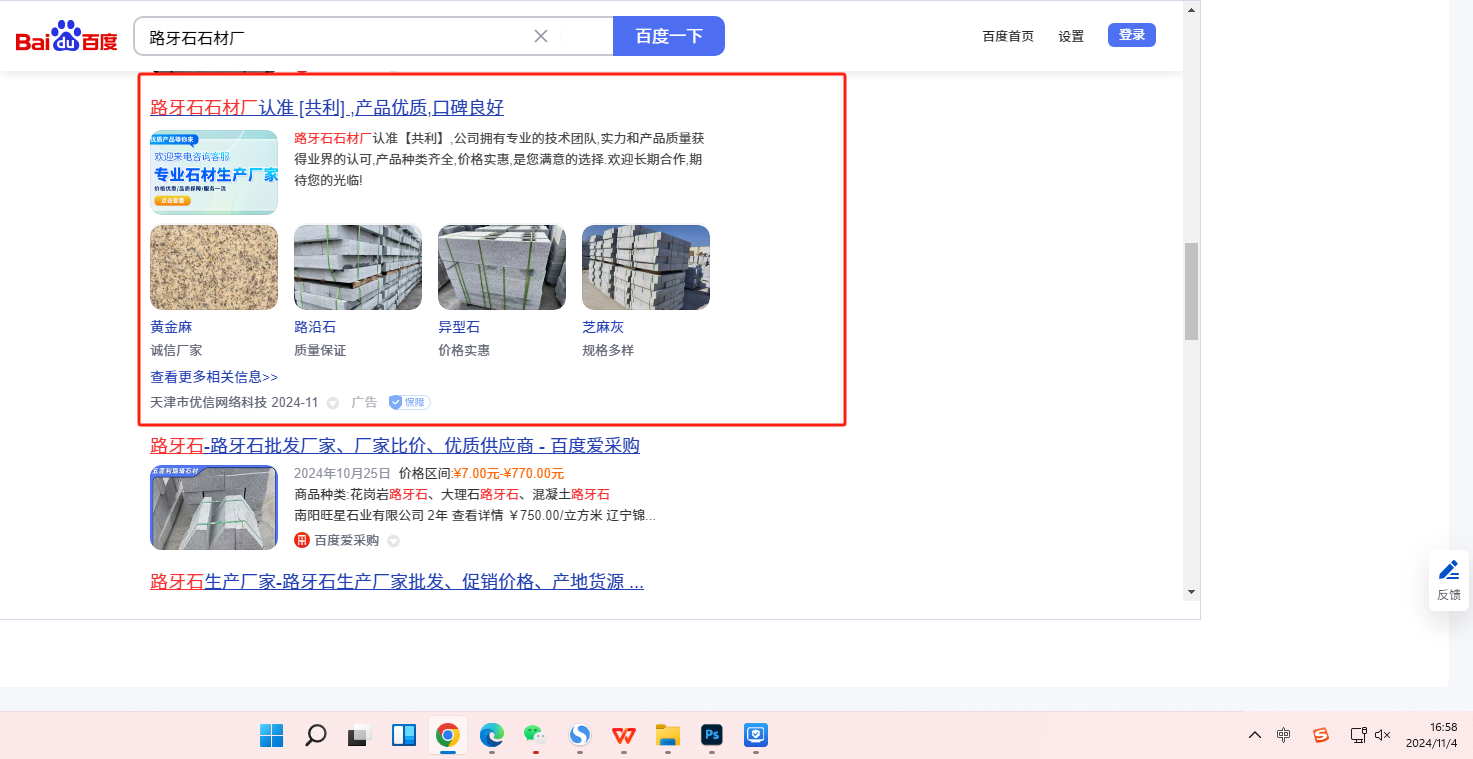Click the Baidu logo
Viewport: 1473px width, 759px height.
66,37
